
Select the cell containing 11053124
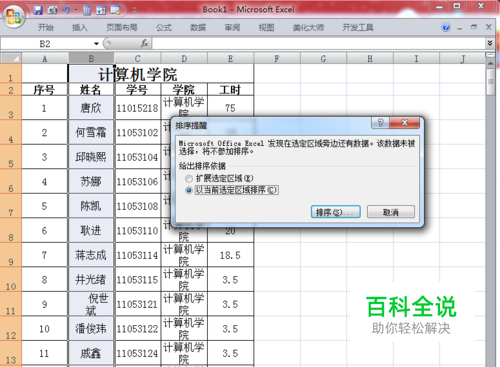(x=138, y=353)
